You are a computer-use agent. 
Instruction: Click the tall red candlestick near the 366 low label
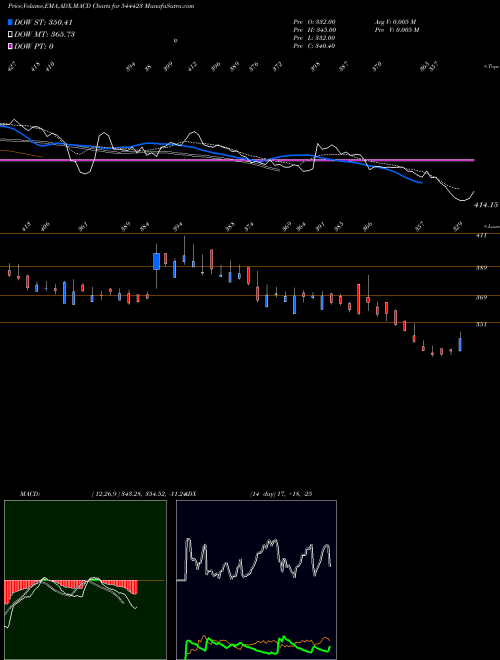tap(359, 298)
